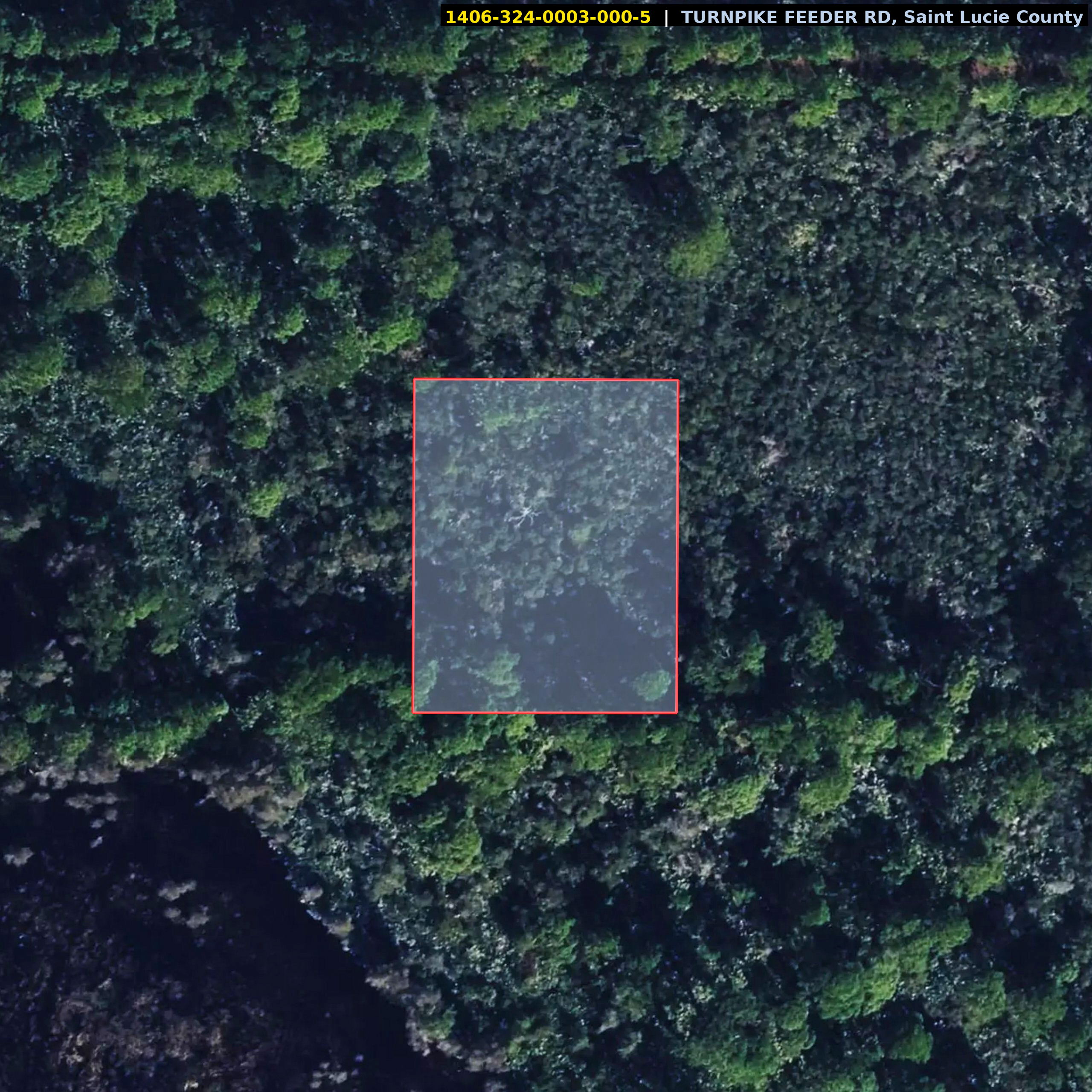Click the Saint Lucie County label
Image resolution: width=1092 pixels, height=1092 pixels.
tap(993, 17)
